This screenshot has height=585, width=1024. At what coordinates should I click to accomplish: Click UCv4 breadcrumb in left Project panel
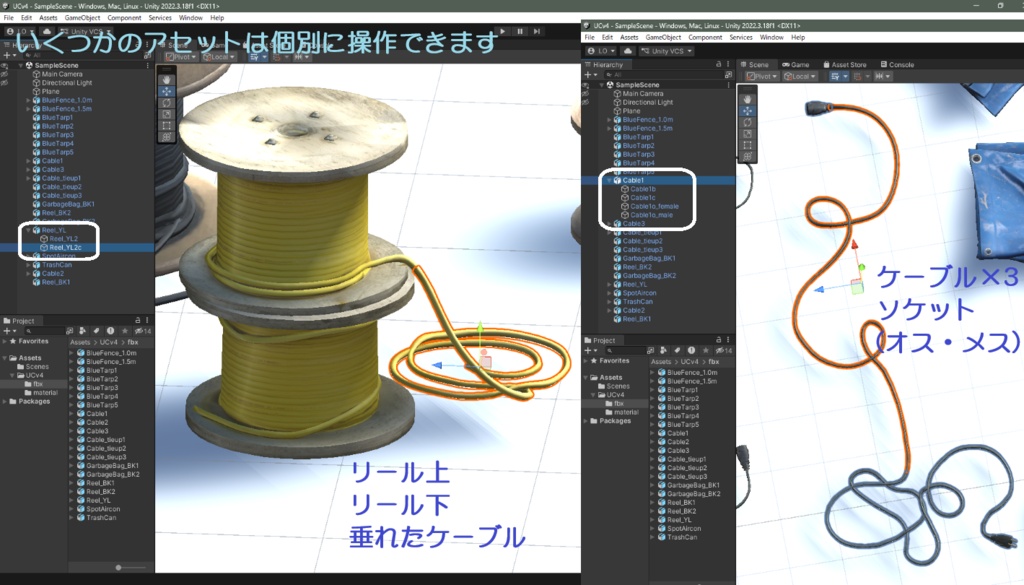tap(108, 342)
